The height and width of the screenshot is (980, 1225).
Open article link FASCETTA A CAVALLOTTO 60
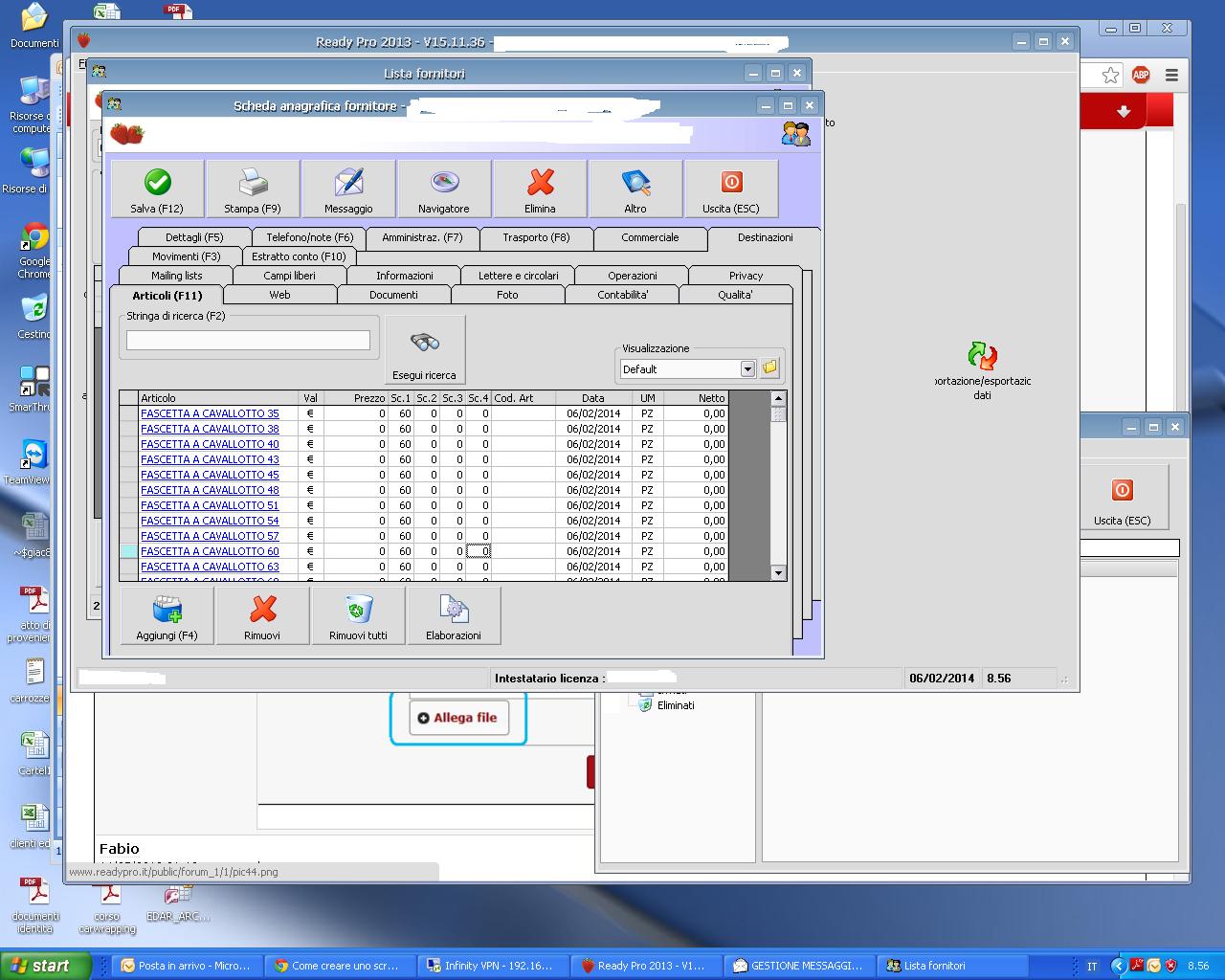point(210,551)
